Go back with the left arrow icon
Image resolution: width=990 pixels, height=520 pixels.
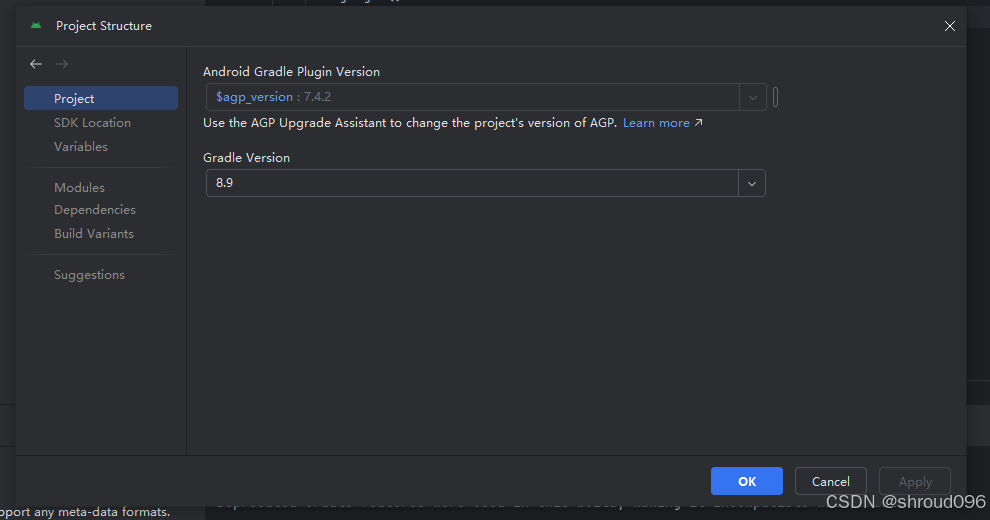[x=36, y=64]
